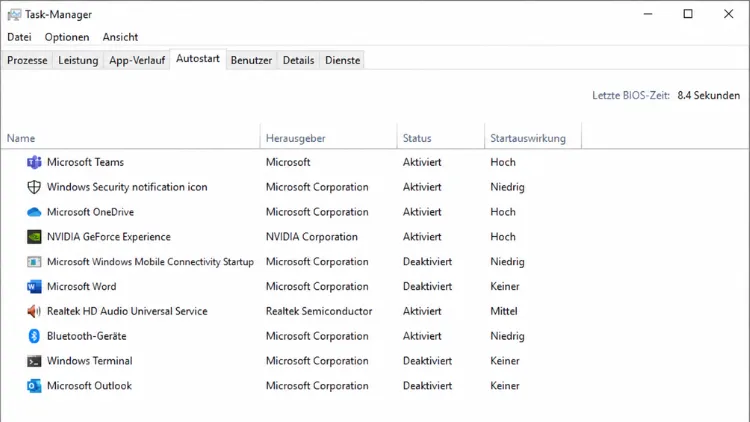750x422 pixels.
Task: Click the Microsoft publisher of Teams
Action: click(288, 162)
